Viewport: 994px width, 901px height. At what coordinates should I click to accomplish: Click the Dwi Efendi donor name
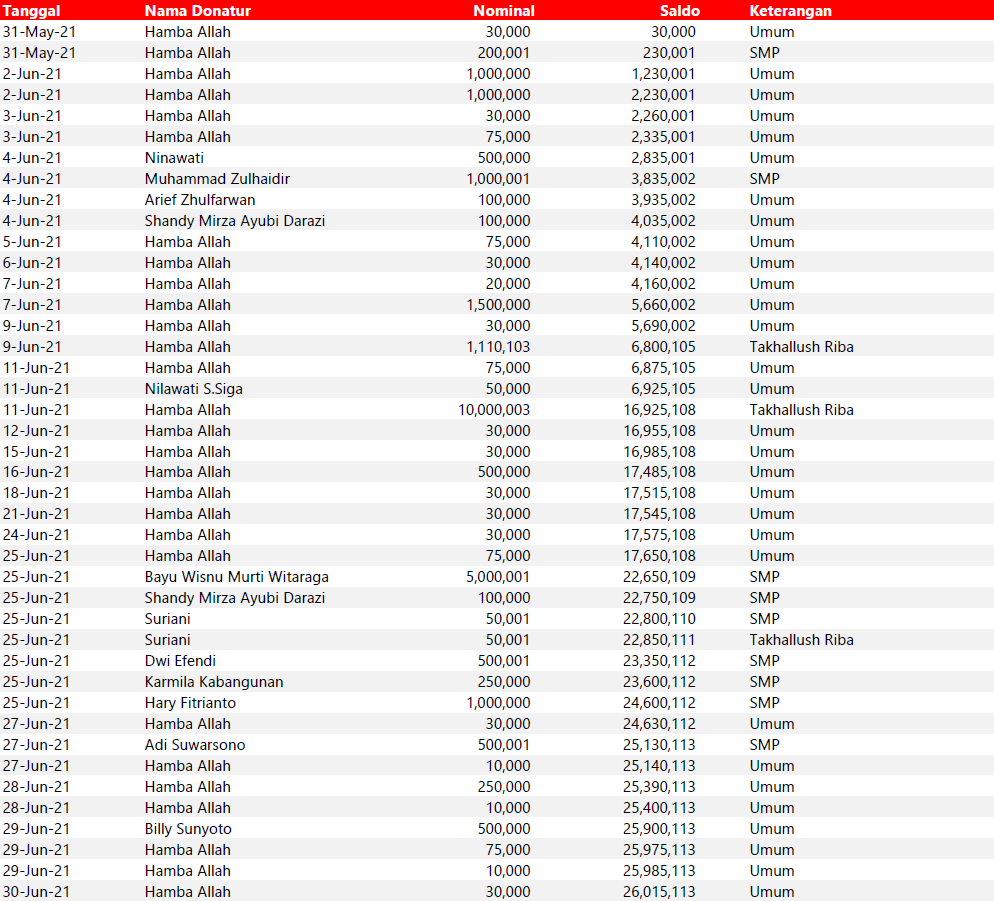click(180, 661)
